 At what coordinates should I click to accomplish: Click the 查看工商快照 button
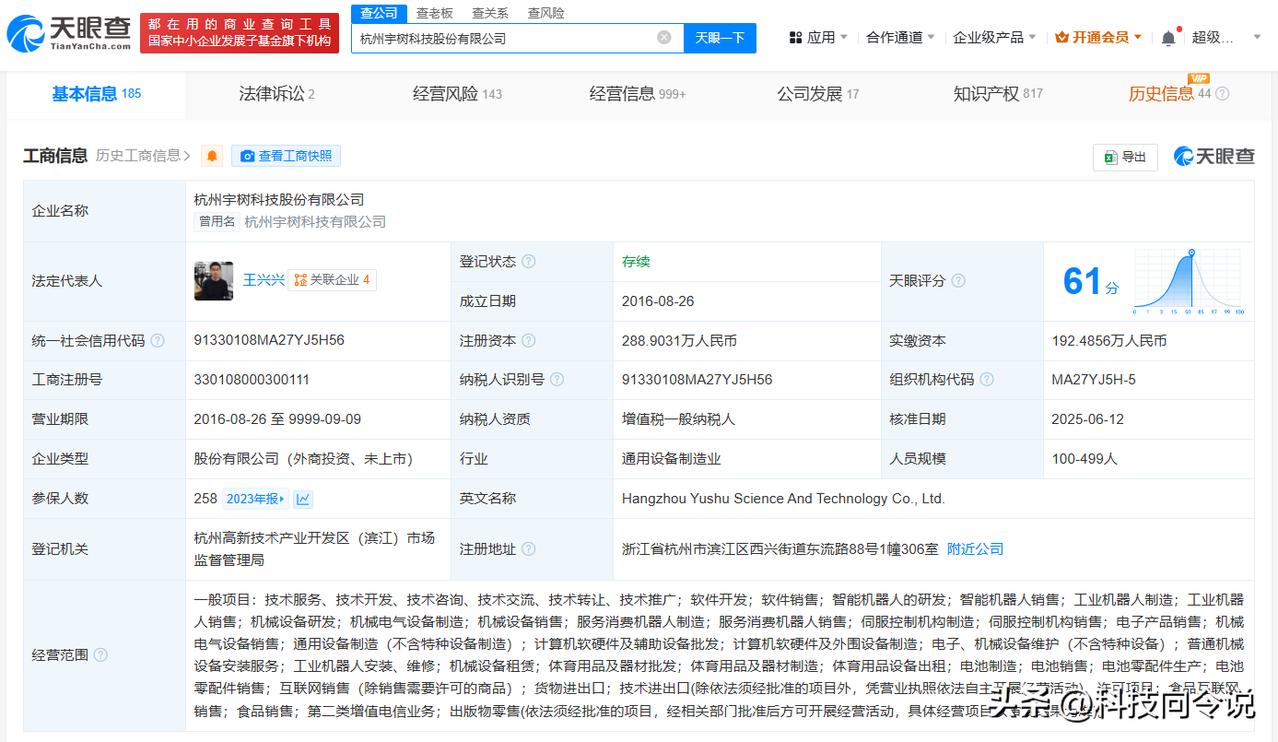(x=286, y=156)
